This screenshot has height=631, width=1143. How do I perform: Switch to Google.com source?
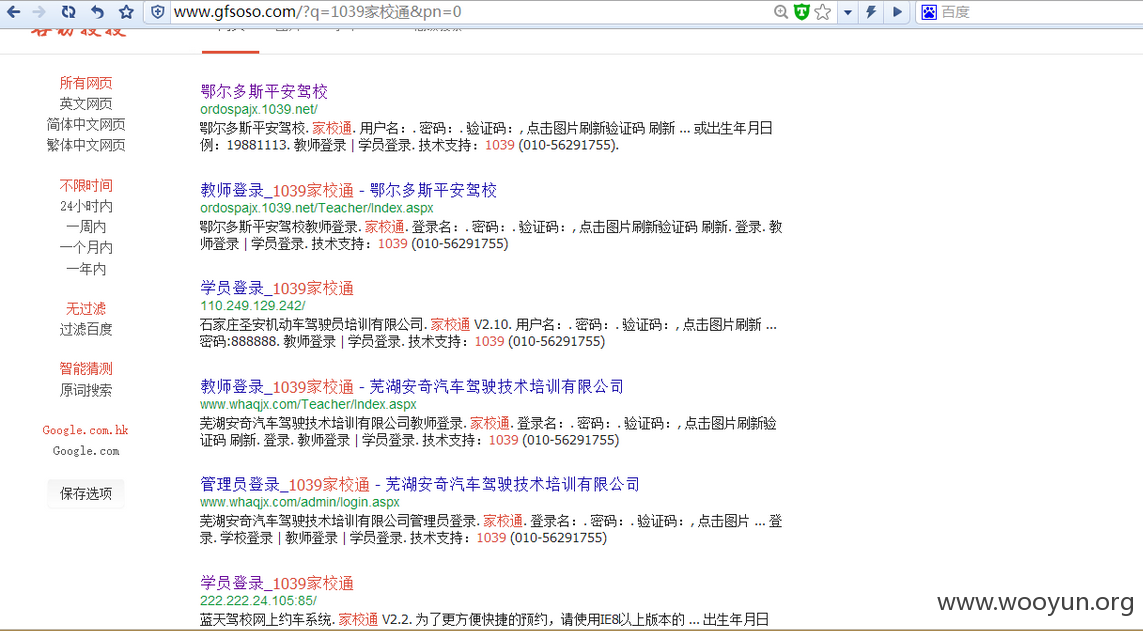[86, 451]
